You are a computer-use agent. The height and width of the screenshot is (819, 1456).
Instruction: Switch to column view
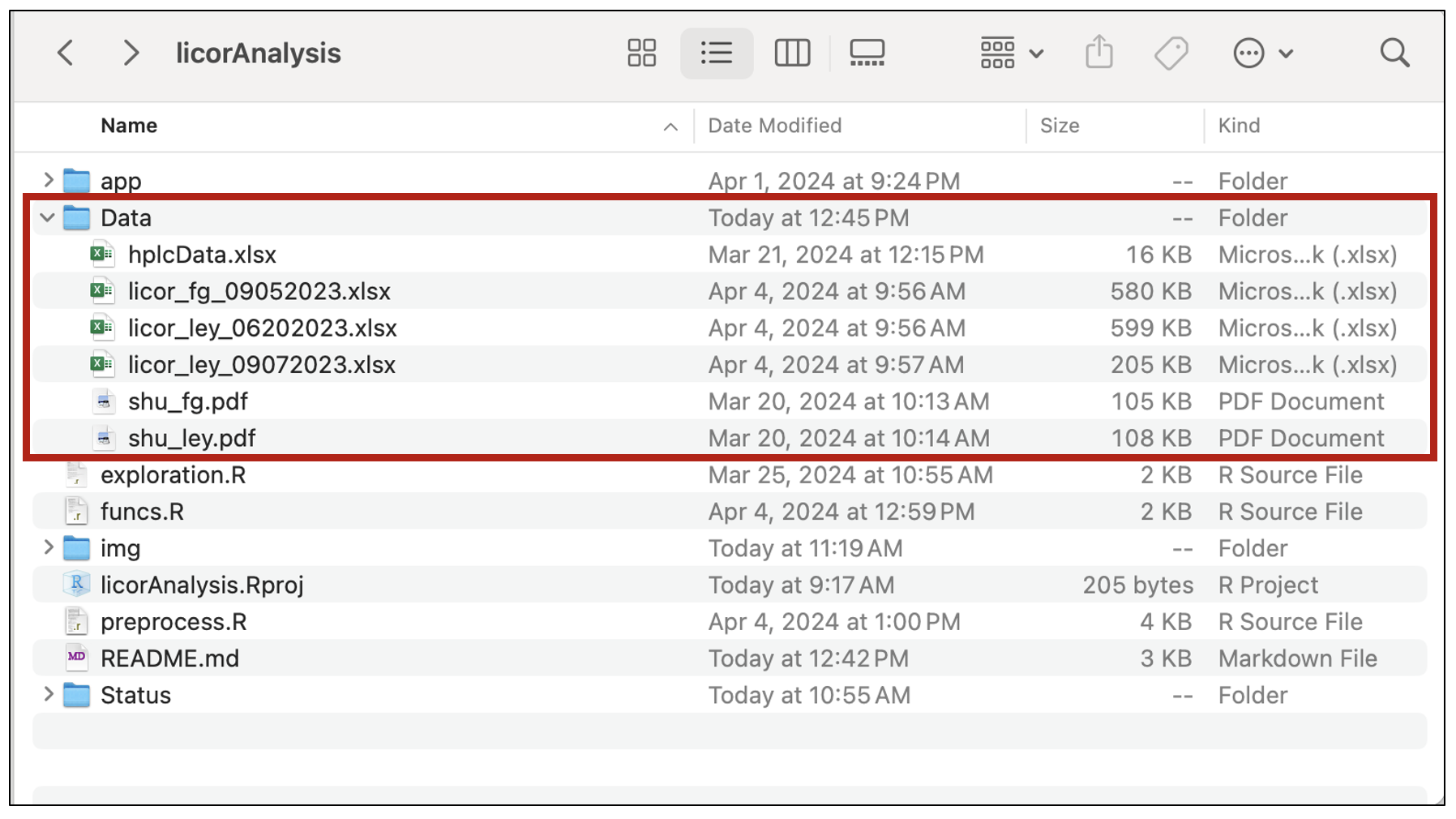pos(792,54)
